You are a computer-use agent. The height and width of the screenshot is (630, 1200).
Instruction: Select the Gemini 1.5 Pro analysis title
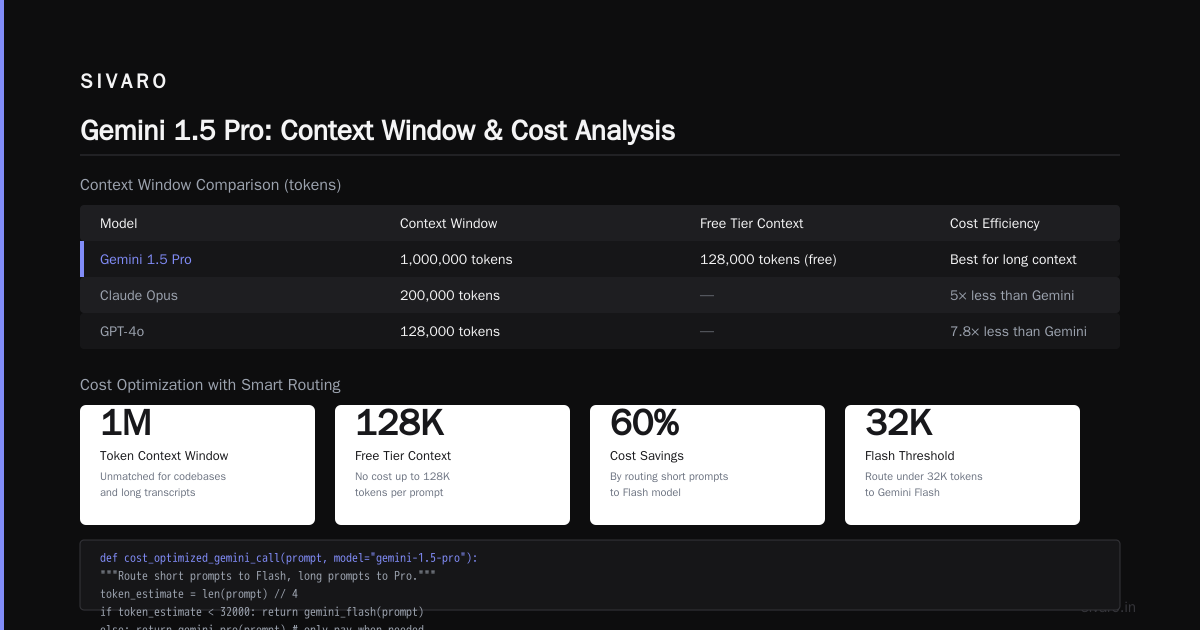click(377, 131)
